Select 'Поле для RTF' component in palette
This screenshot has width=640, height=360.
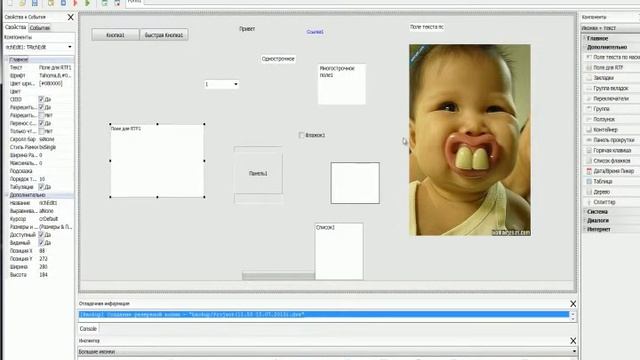[x=607, y=67]
